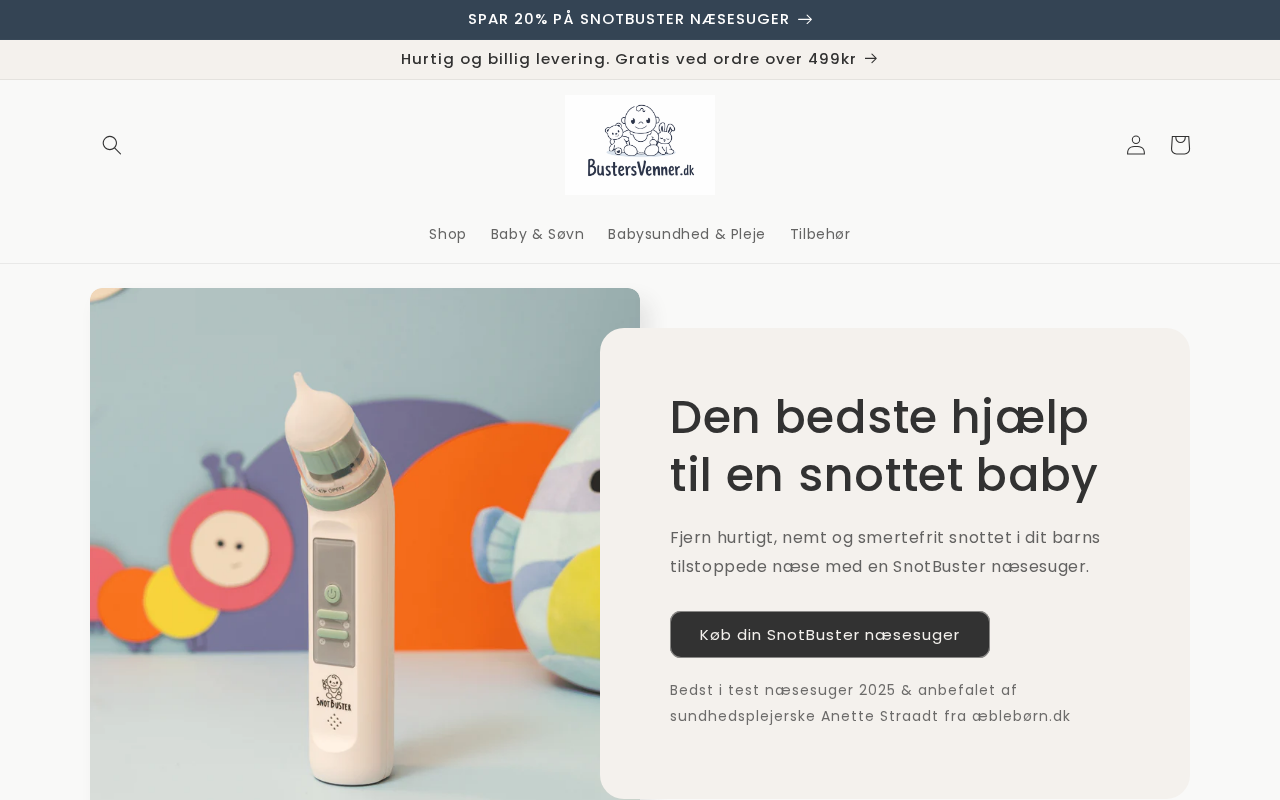This screenshot has height=800, width=1280.
Task: Click the Den bedste hjælp heading
Action: (x=884, y=446)
